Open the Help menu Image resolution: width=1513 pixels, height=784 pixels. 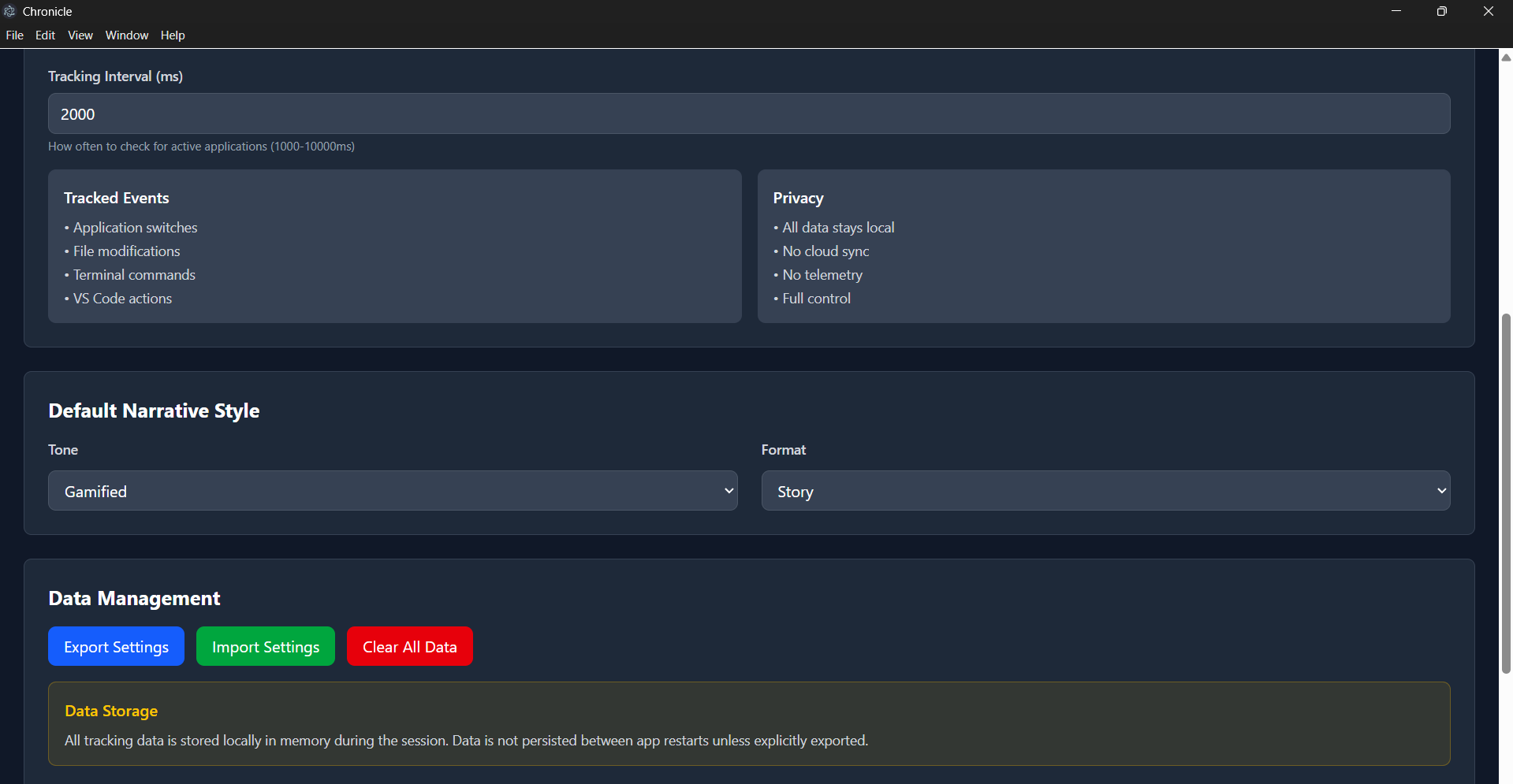pos(173,35)
